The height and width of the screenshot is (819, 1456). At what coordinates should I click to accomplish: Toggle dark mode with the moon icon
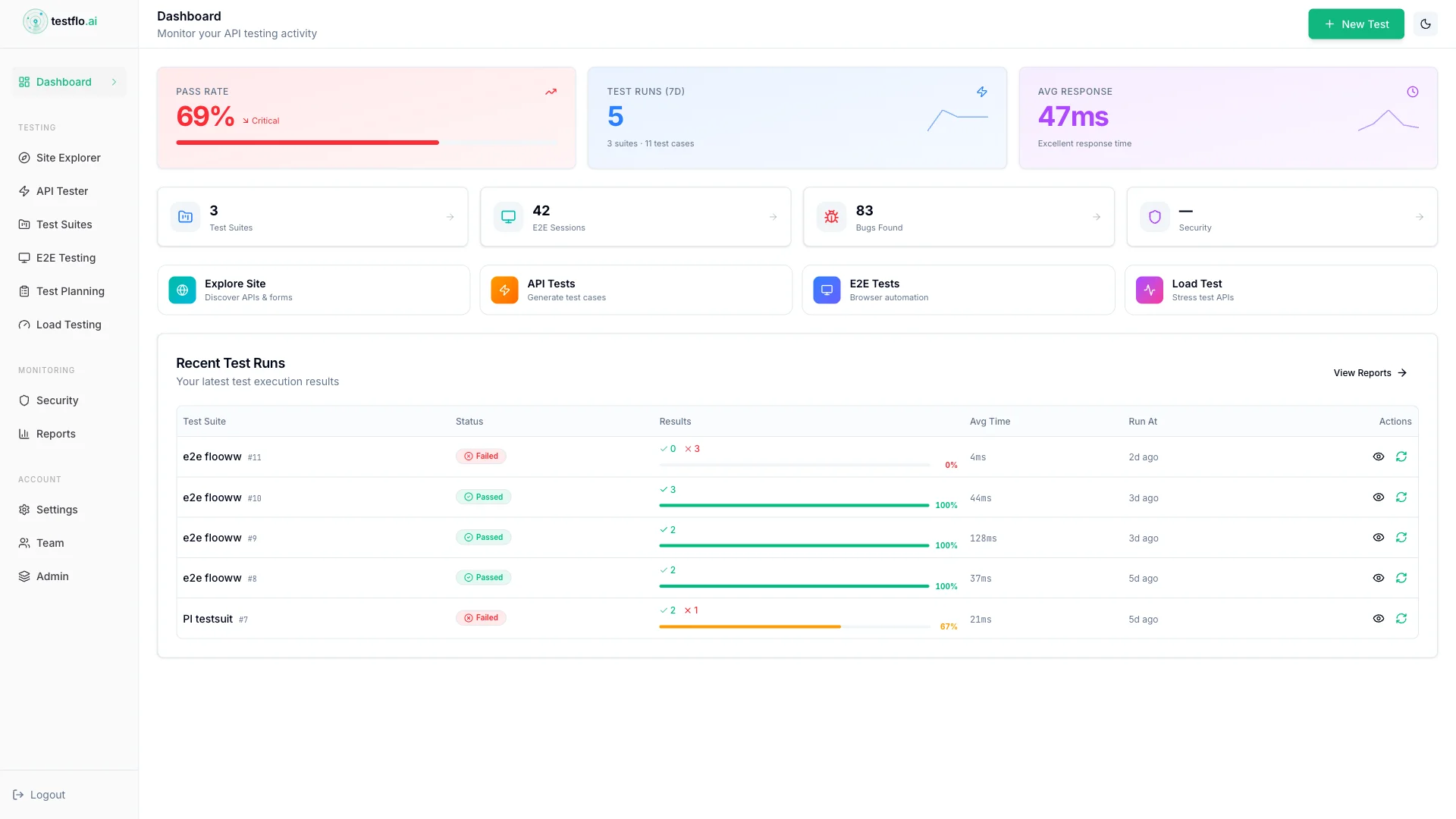click(1426, 24)
